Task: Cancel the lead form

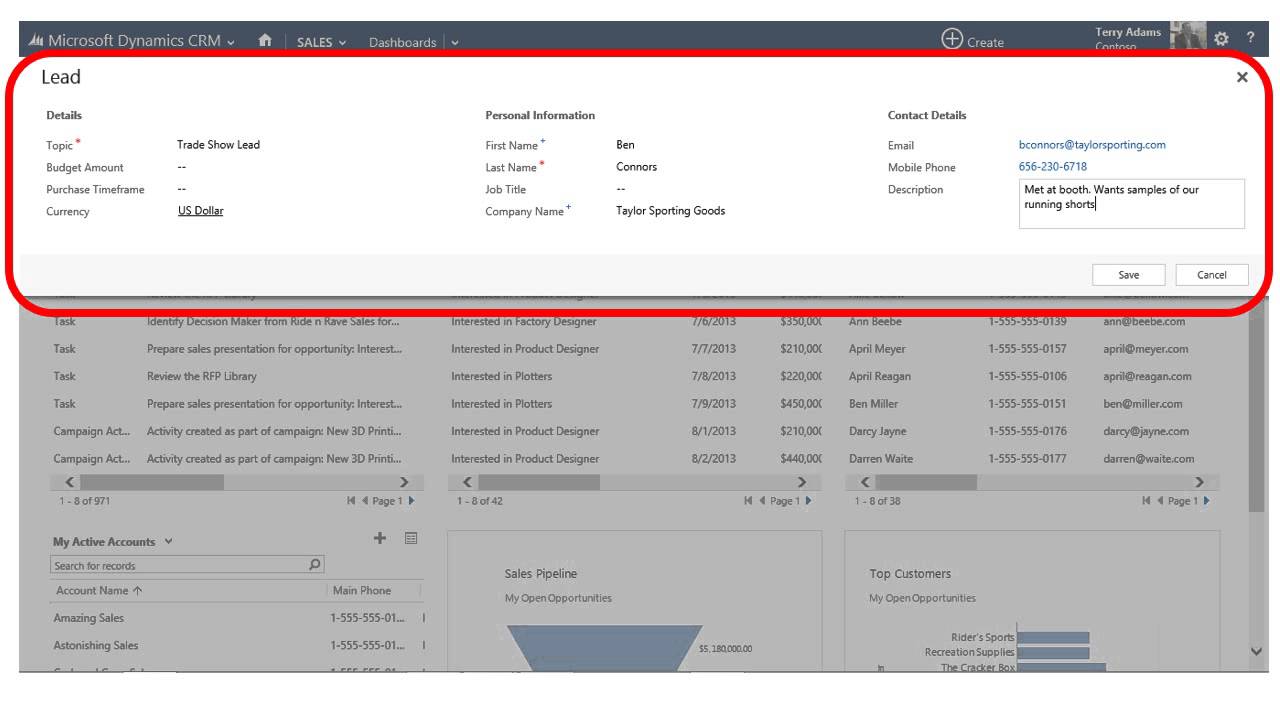Action: click(1212, 275)
